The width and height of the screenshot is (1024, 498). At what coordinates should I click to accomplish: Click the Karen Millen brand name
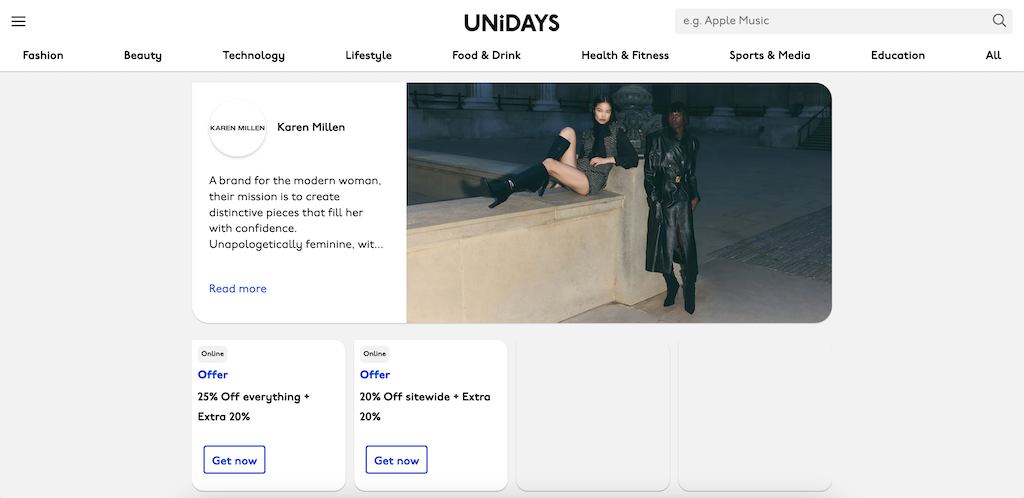point(311,127)
